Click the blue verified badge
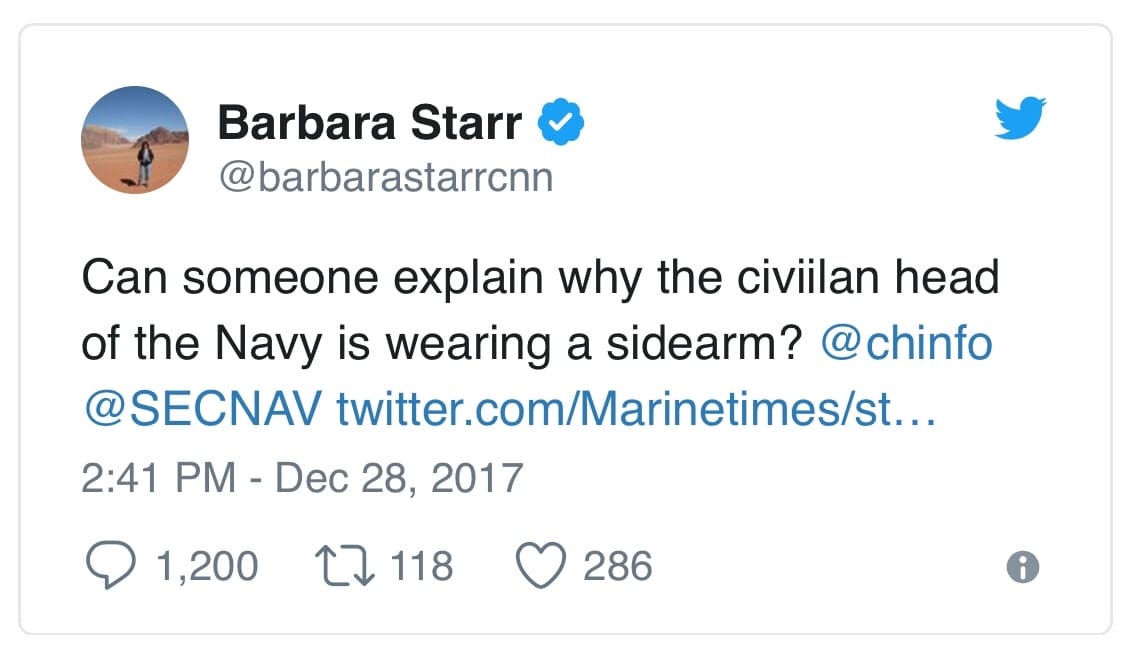 tap(561, 122)
